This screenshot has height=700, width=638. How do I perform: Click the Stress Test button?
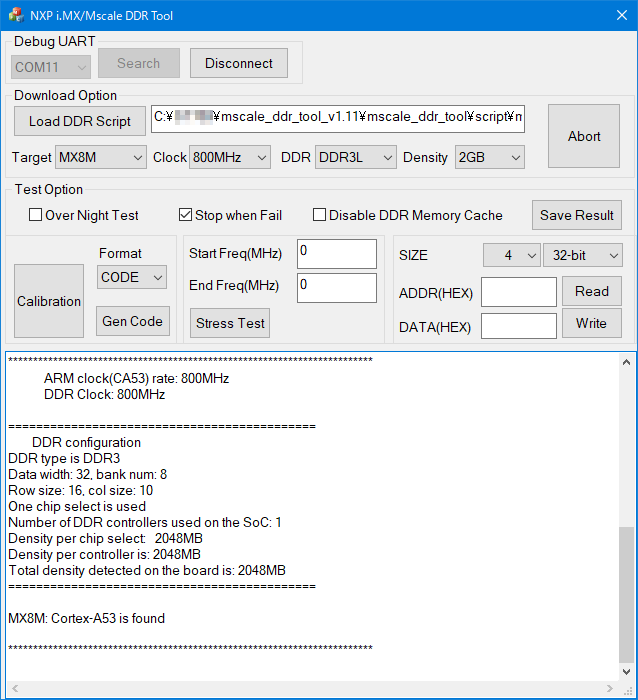pyautogui.click(x=230, y=323)
